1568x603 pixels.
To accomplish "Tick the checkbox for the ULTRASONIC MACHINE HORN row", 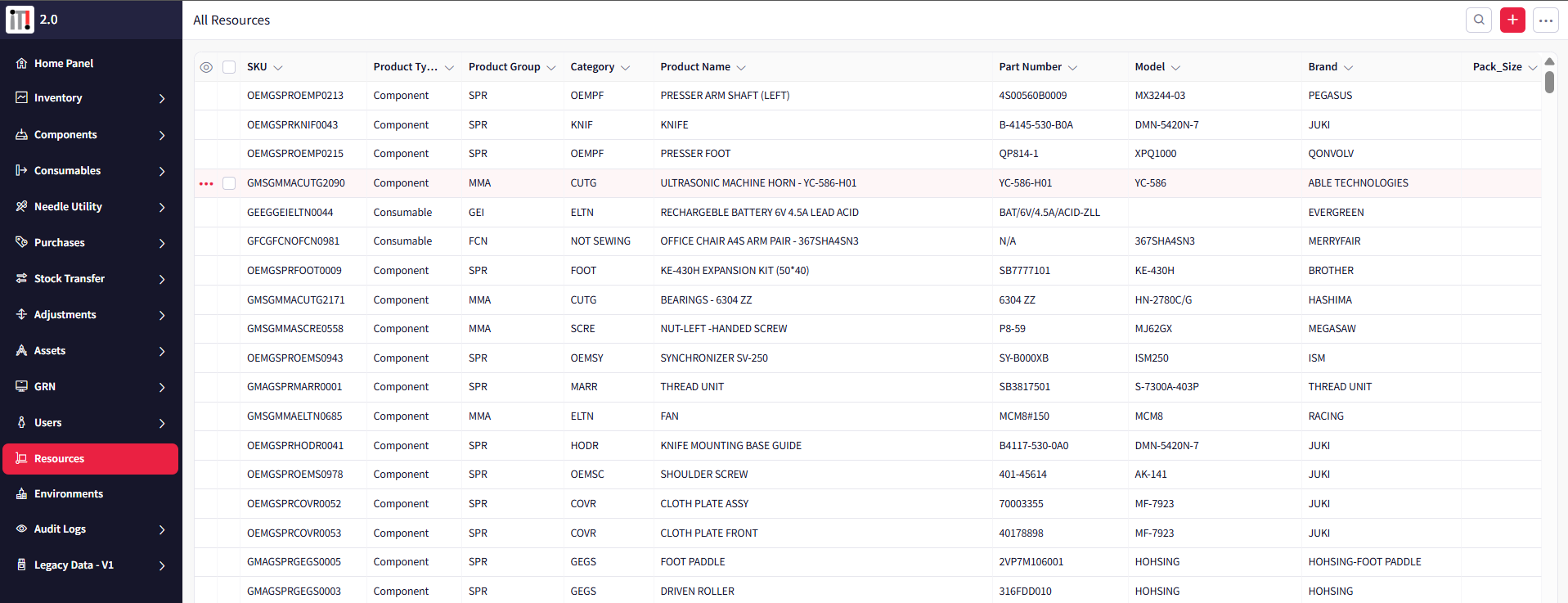I will [x=229, y=183].
